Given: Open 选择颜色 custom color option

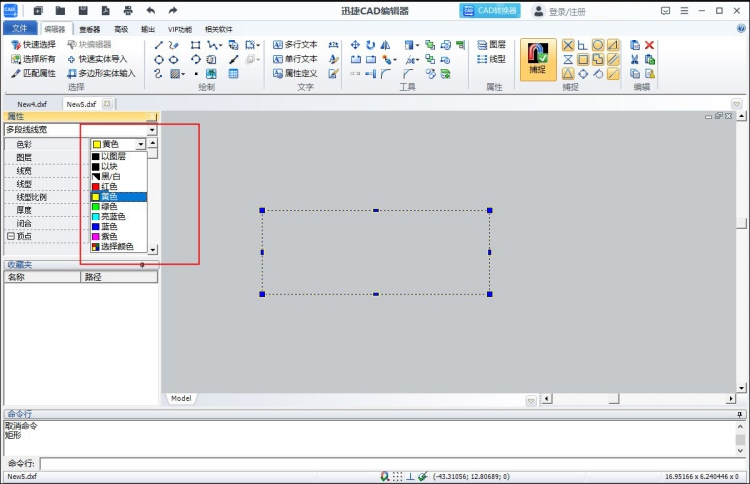Looking at the screenshot, I should pos(119,247).
